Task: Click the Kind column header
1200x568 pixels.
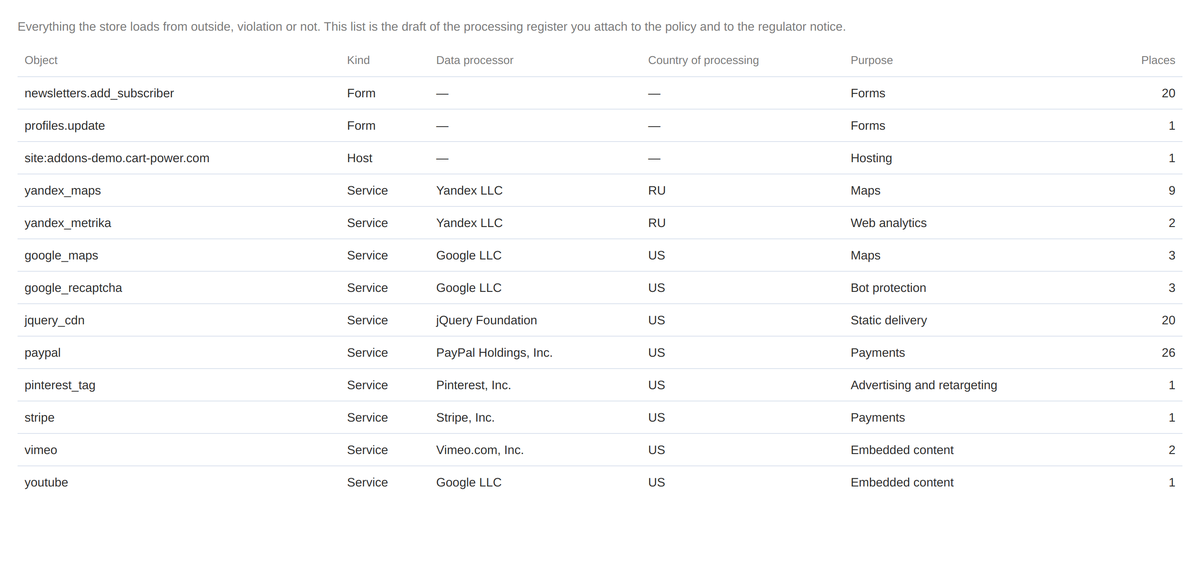Action: 358,60
